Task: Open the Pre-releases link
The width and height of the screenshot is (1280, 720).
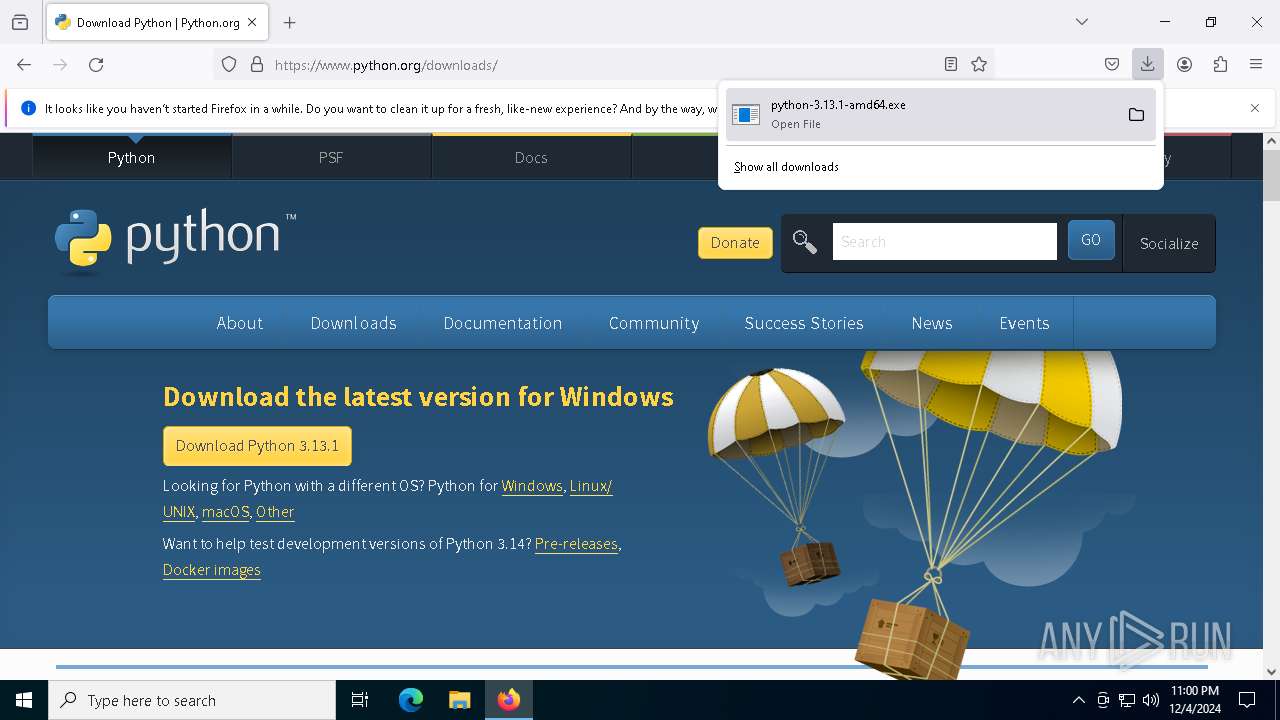Action: (x=576, y=544)
